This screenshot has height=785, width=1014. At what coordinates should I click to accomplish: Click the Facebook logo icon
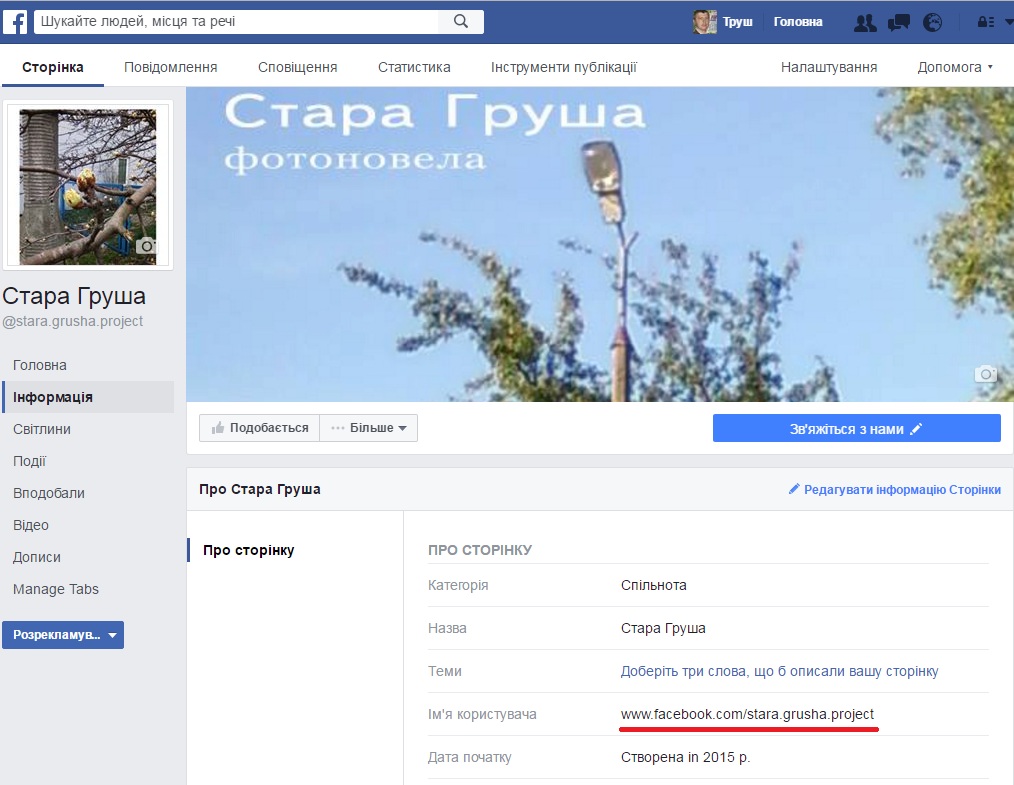15,22
